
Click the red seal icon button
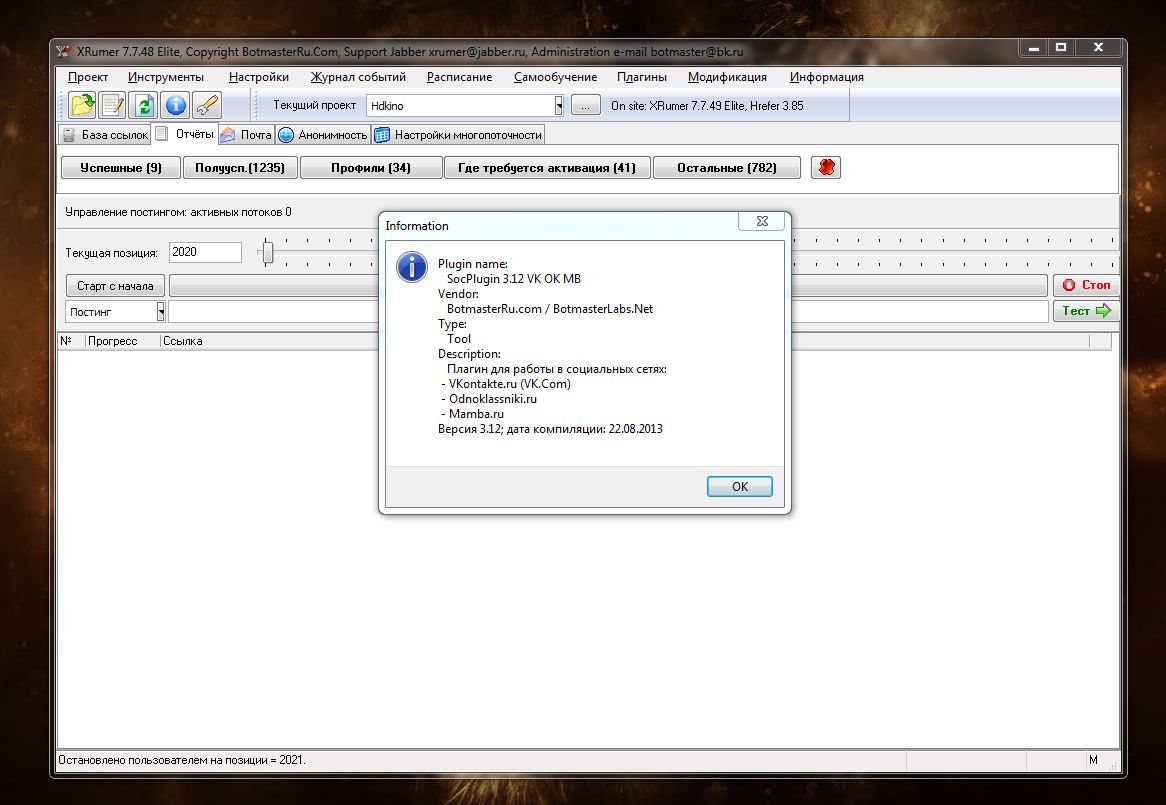[x=826, y=167]
